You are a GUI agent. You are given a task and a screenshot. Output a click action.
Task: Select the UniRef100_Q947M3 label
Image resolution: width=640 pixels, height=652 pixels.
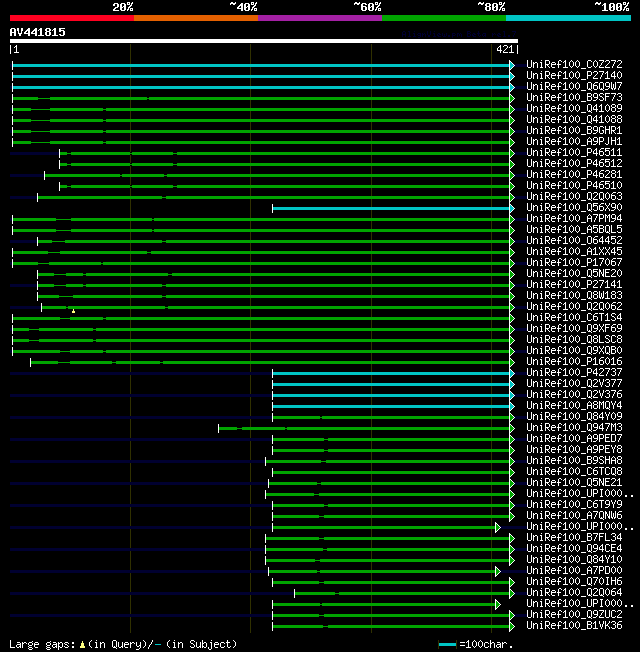[x=574, y=427]
